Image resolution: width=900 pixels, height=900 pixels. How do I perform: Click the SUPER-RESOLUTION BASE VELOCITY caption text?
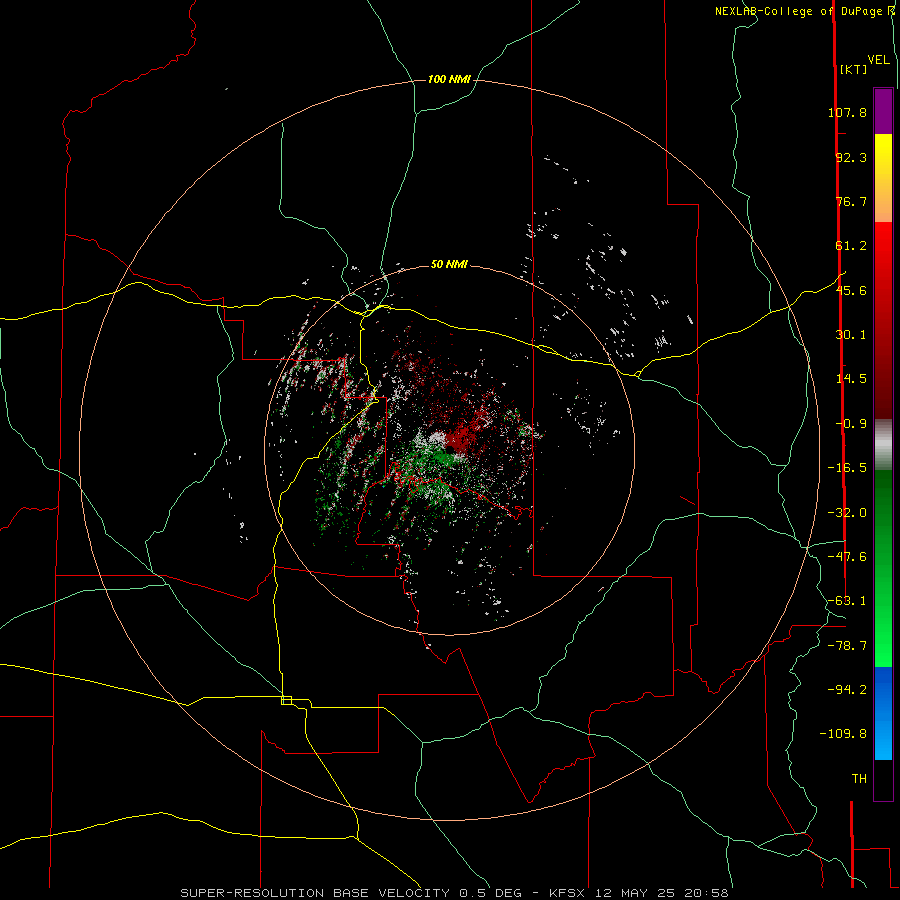click(x=314, y=893)
